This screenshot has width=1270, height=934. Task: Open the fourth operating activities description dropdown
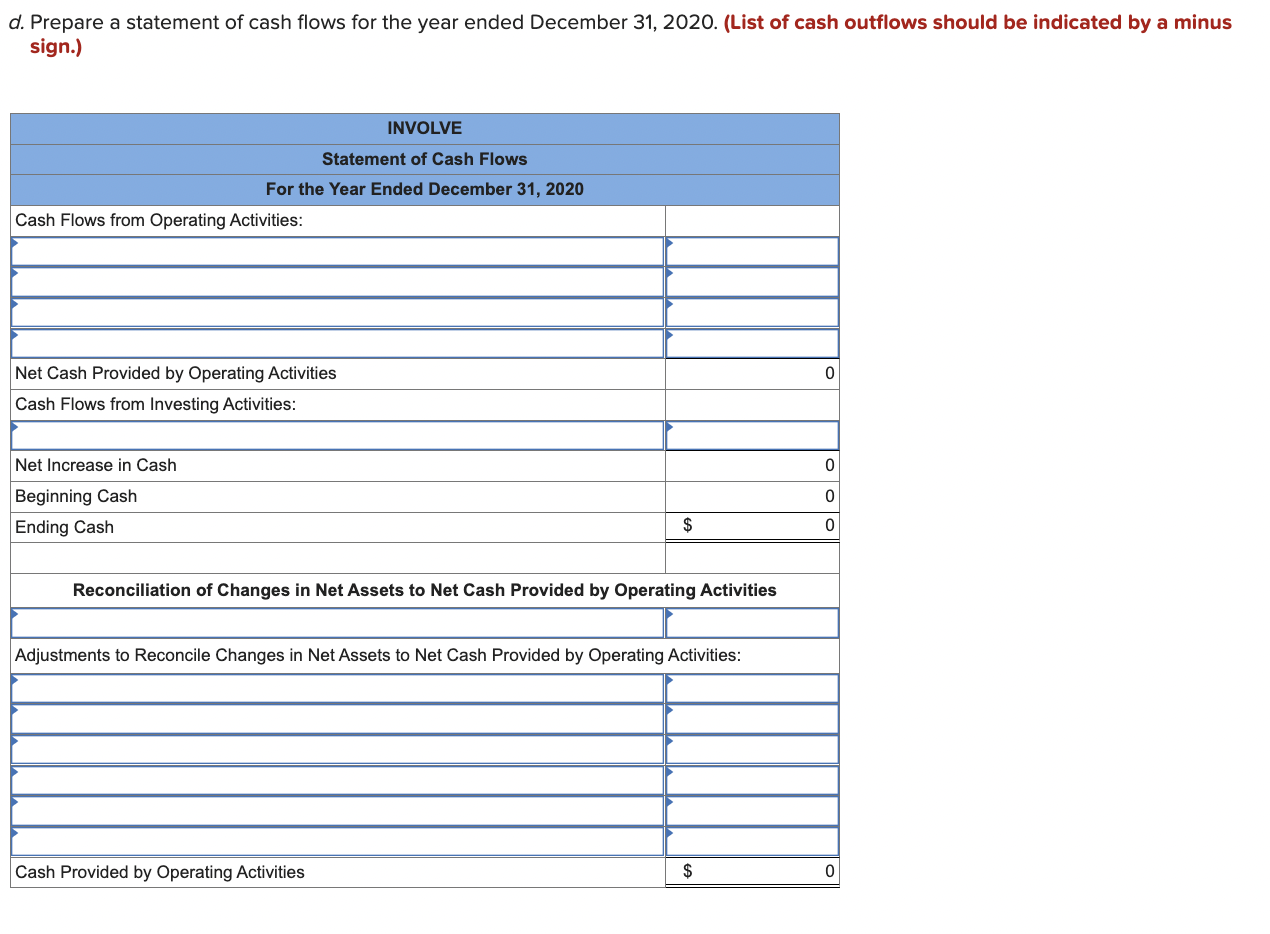pyautogui.click(x=336, y=342)
